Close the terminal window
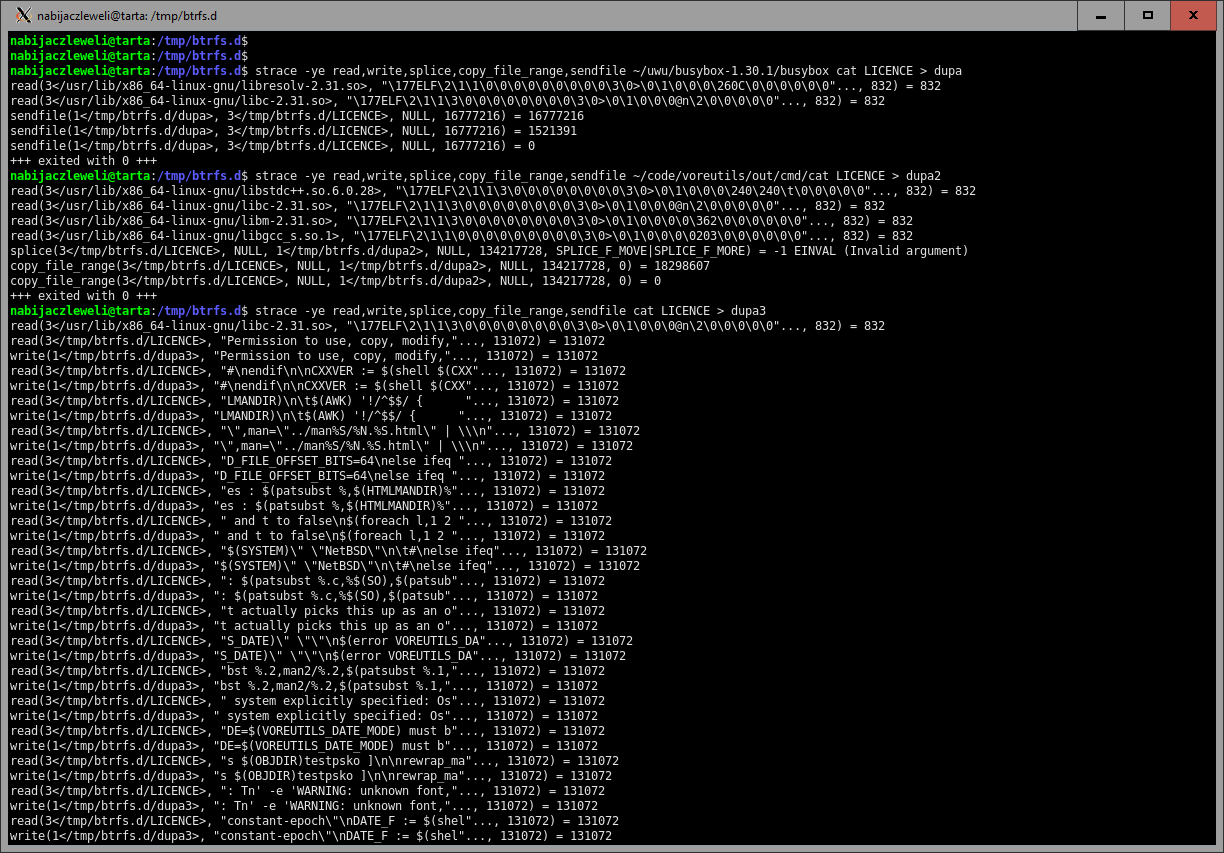Viewport: 1224px width, 853px height. (1194, 15)
